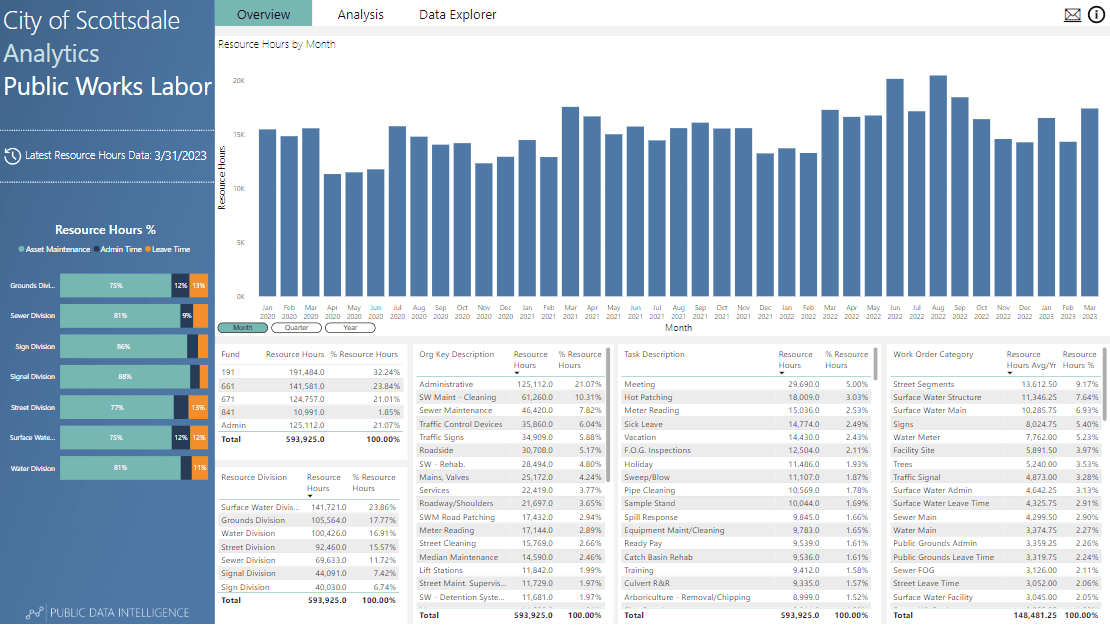Click Water Division 11% Leave Time segment
Image resolution: width=1110 pixels, height=625 pixels.
[200, 468]
